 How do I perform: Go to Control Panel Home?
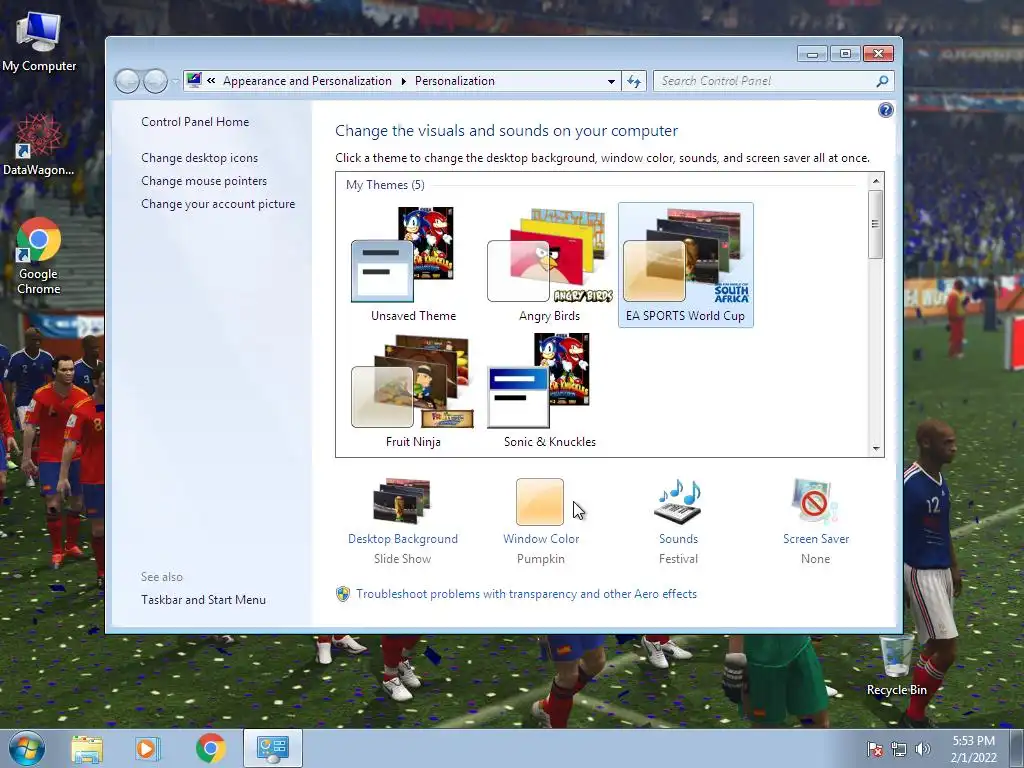point(195,121)
